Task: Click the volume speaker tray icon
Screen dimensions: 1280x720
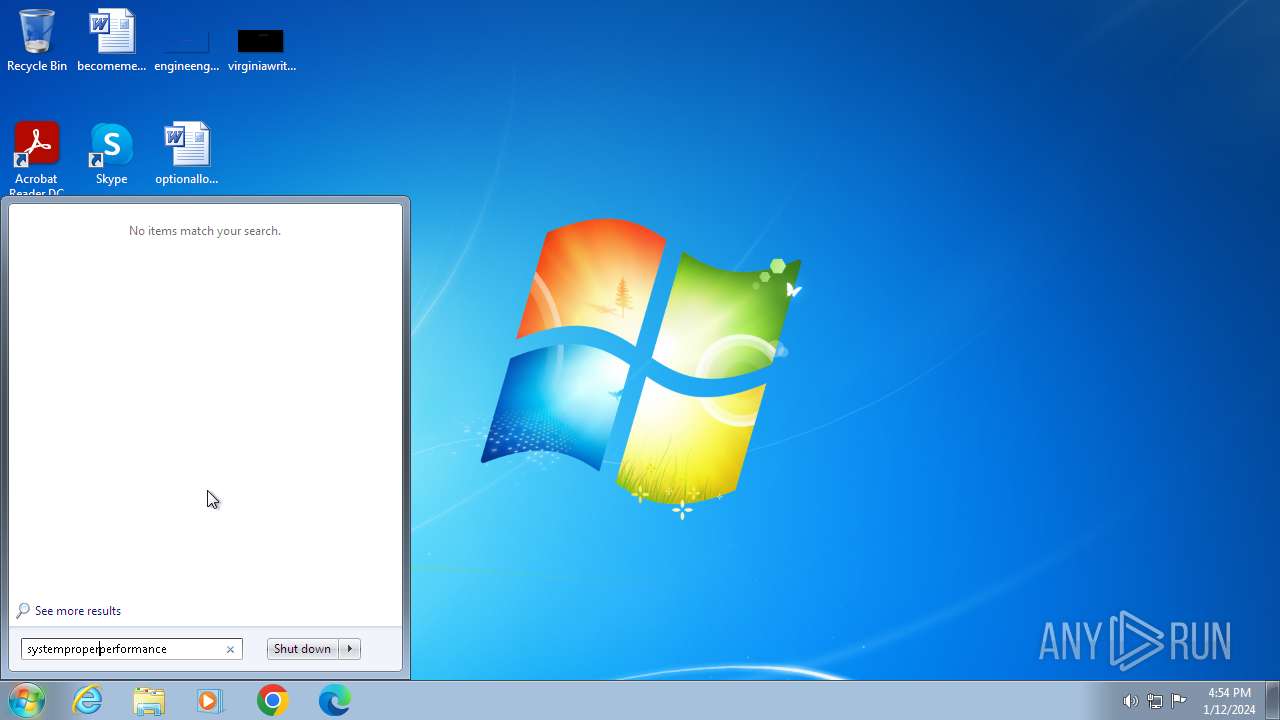Action: click(1130, 701)
